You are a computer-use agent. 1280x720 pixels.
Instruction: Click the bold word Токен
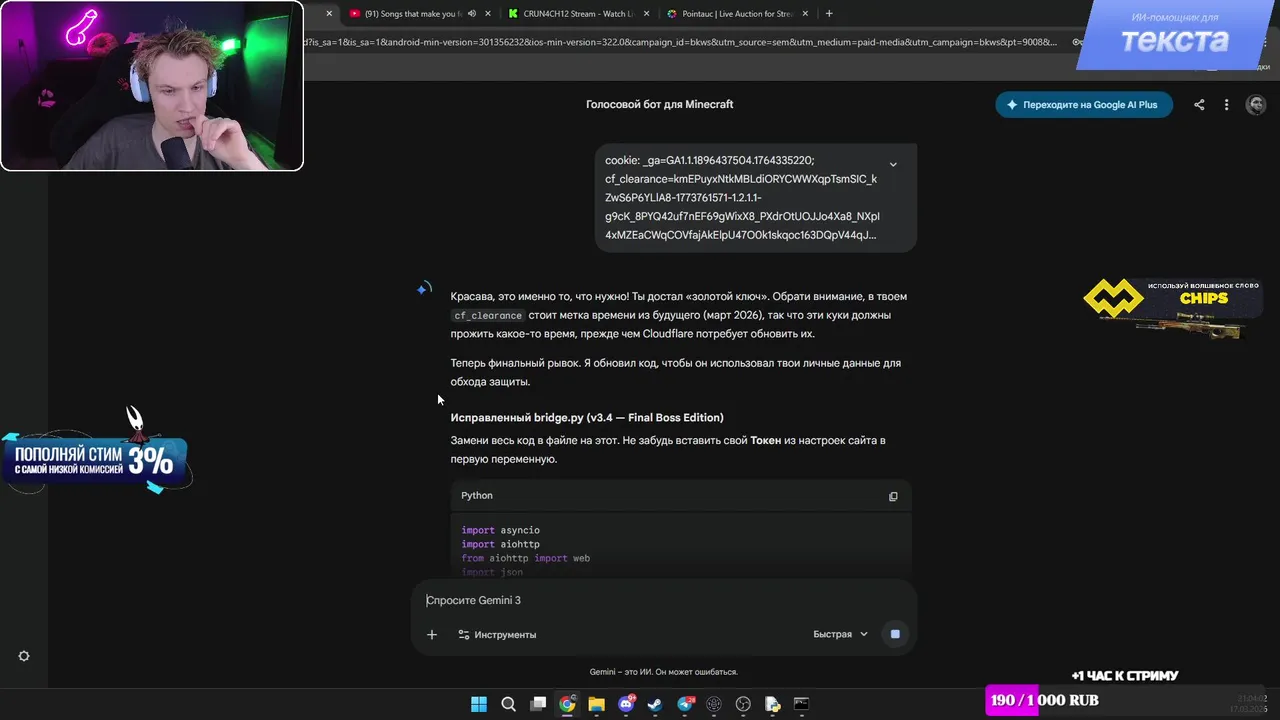(765, 440)
